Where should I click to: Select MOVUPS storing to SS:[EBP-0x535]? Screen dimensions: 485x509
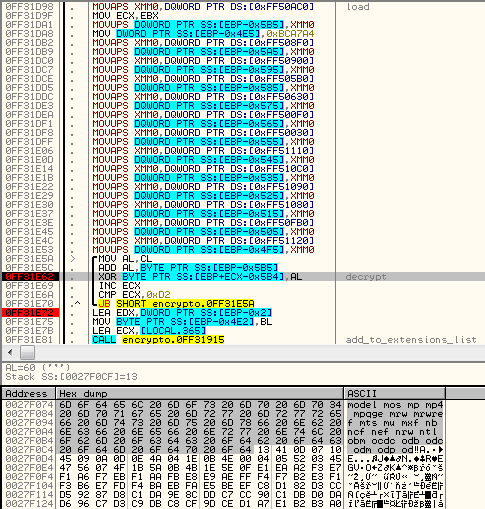203,178
